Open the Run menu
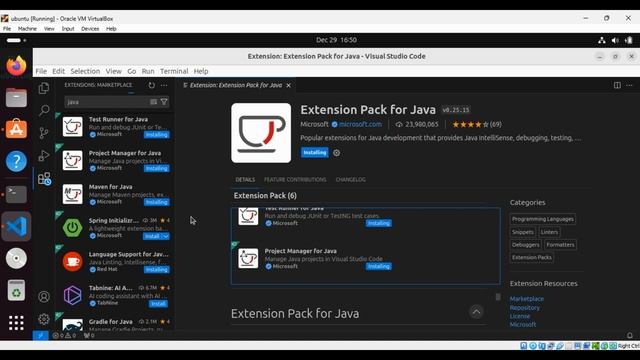Screen dimensions: 640x360 148,71
